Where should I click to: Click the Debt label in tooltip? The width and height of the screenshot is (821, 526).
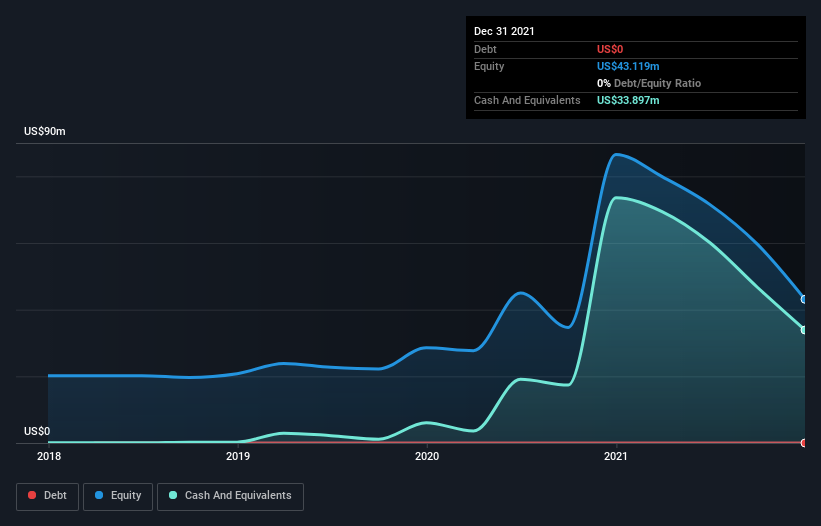click(485, 49)
